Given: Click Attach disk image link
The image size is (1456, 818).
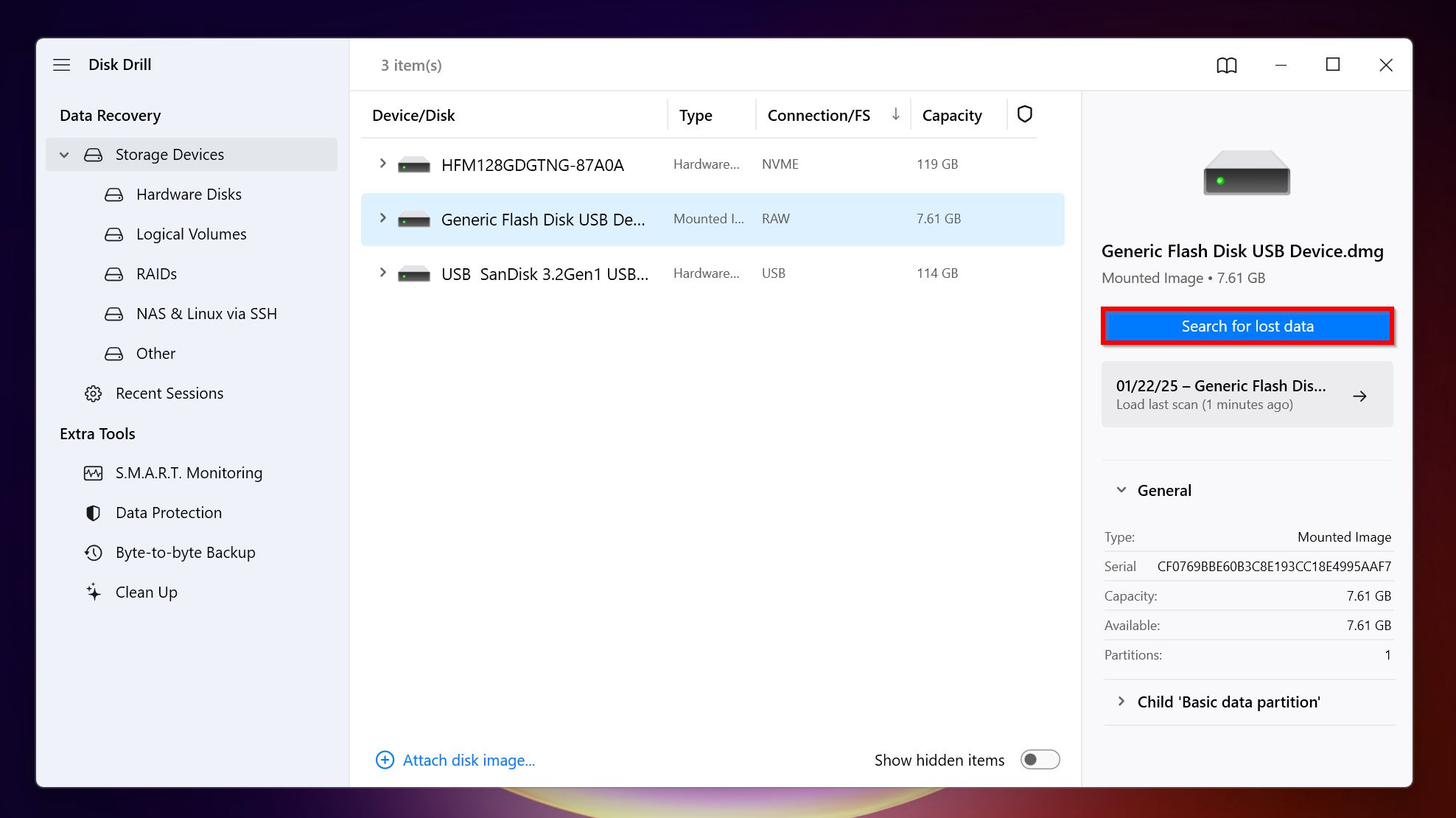Looking at the screenshot, I should (469, 760).
